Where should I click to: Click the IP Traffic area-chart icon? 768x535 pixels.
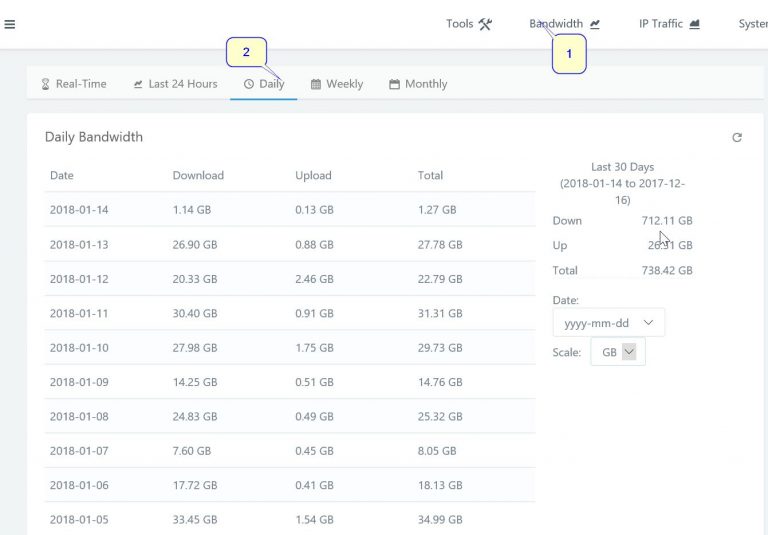[695, 24]
